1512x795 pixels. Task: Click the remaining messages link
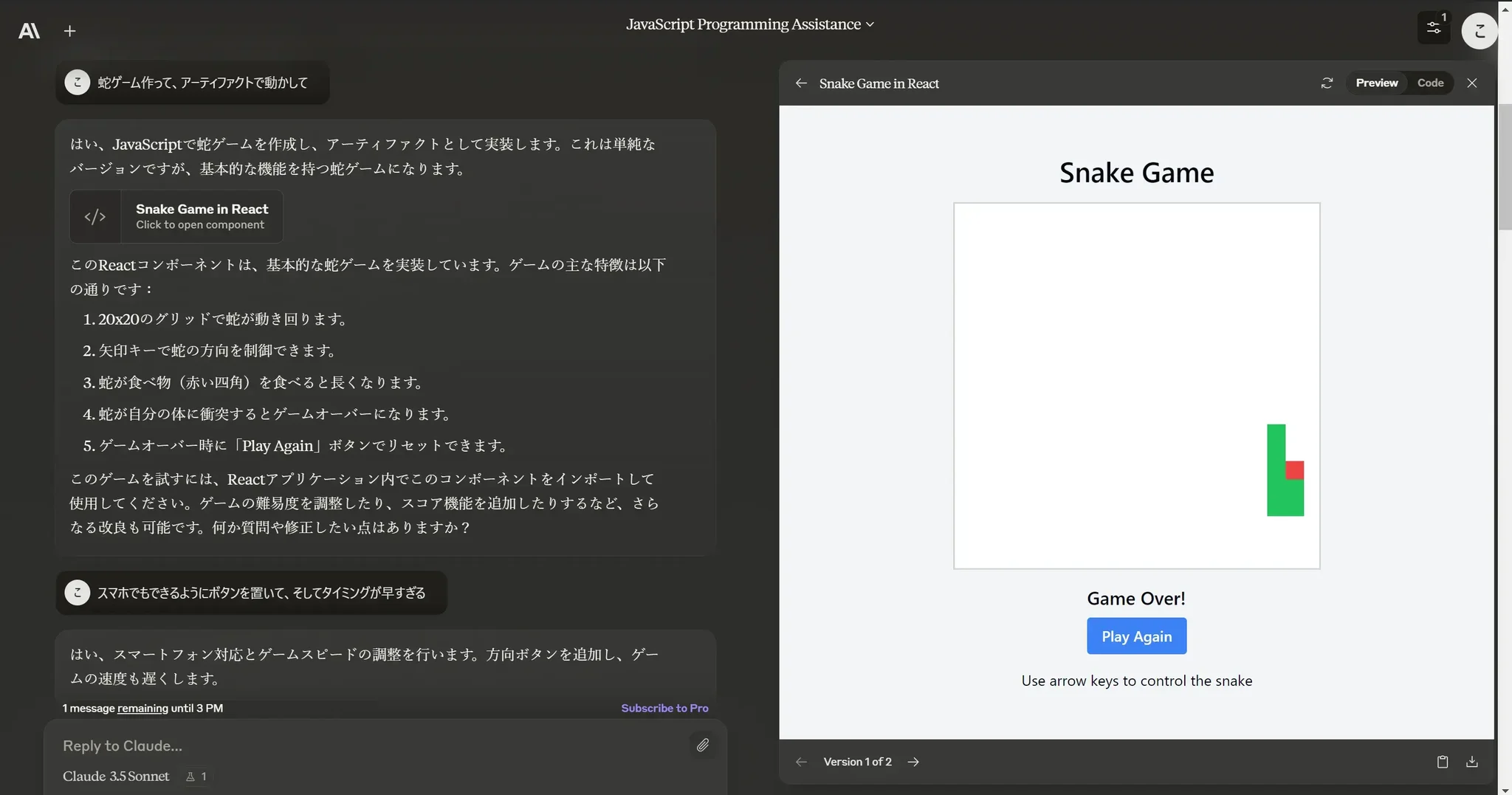point(142,709)
